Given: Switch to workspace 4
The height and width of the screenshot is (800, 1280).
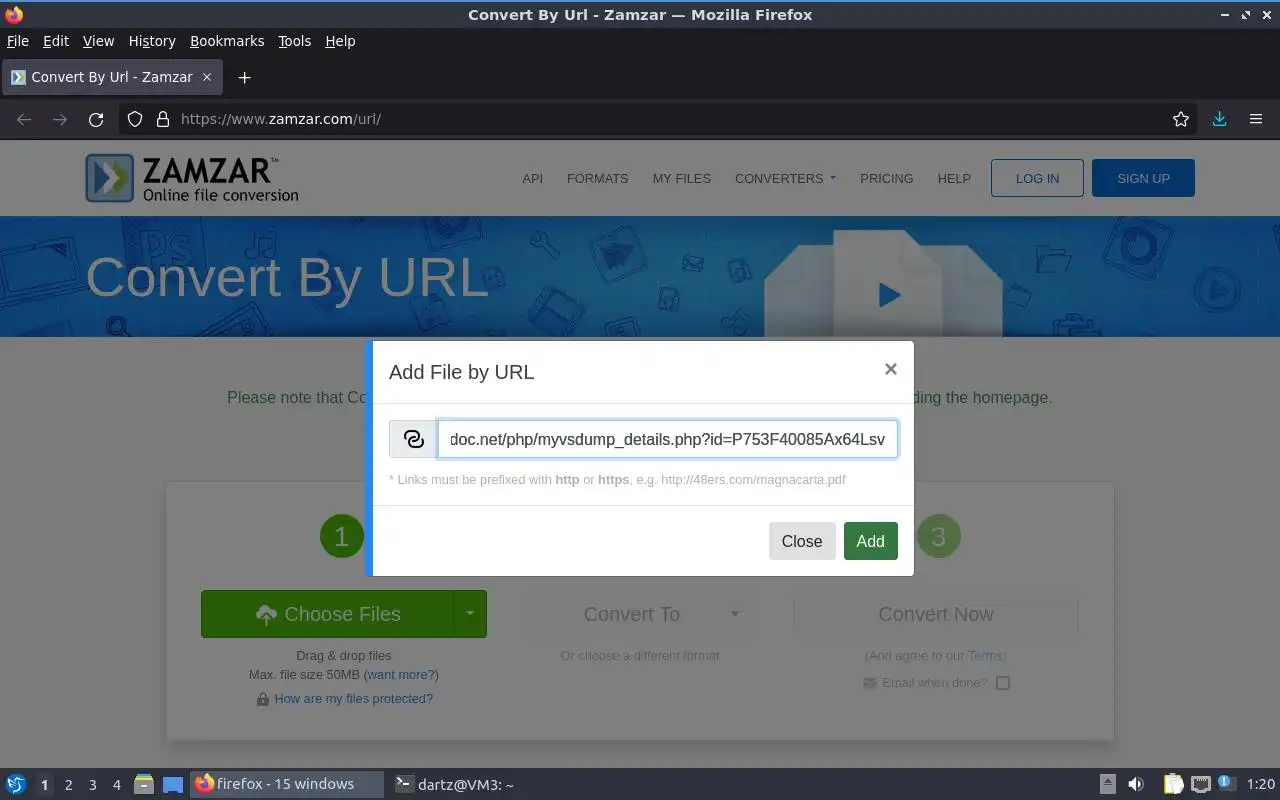Looking at the screenshot, I should click(116, 785).
